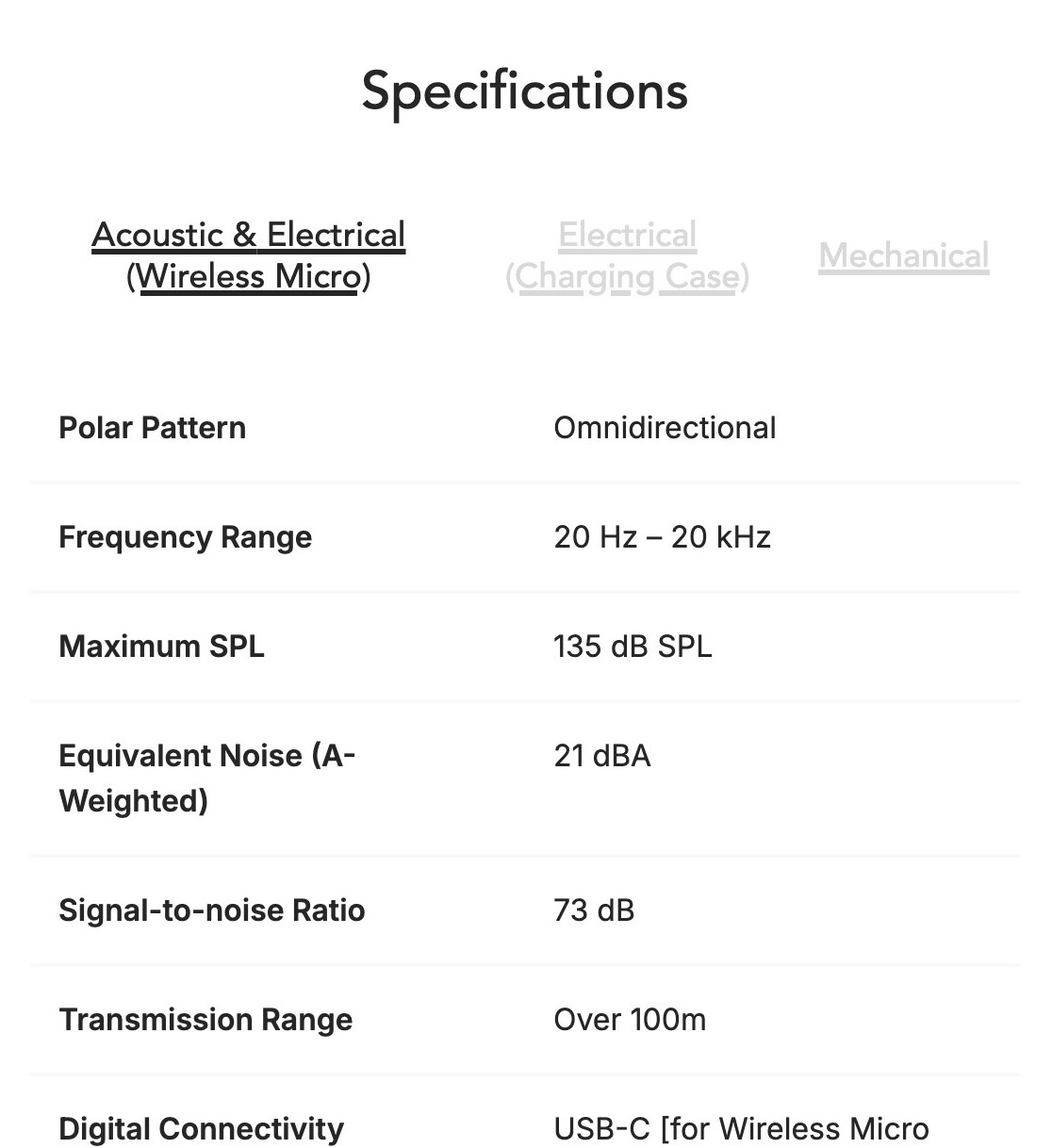Click the 73 dB ratio value

point(594,910)
